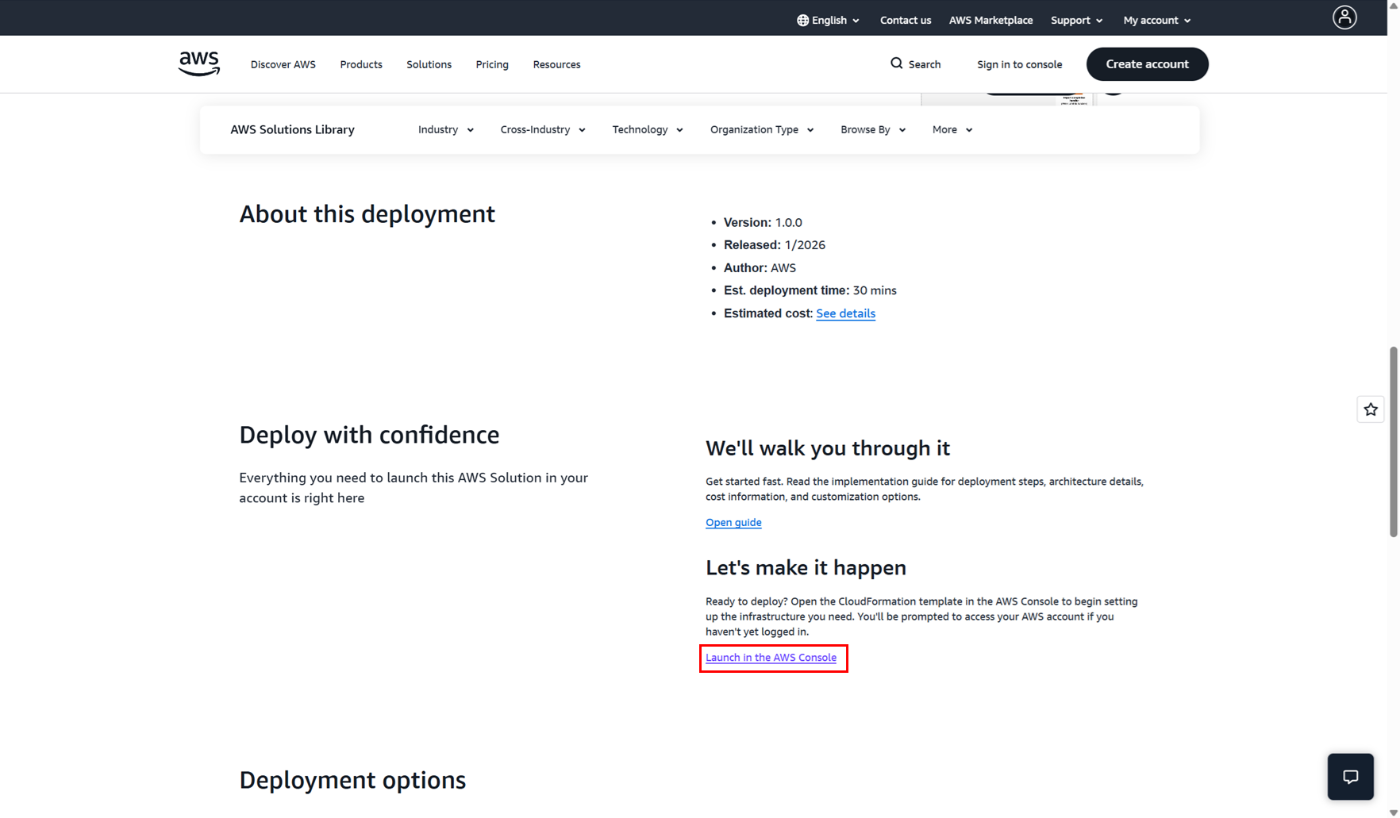
Task: Open the Products menu
Action: [x=360, y=64]
